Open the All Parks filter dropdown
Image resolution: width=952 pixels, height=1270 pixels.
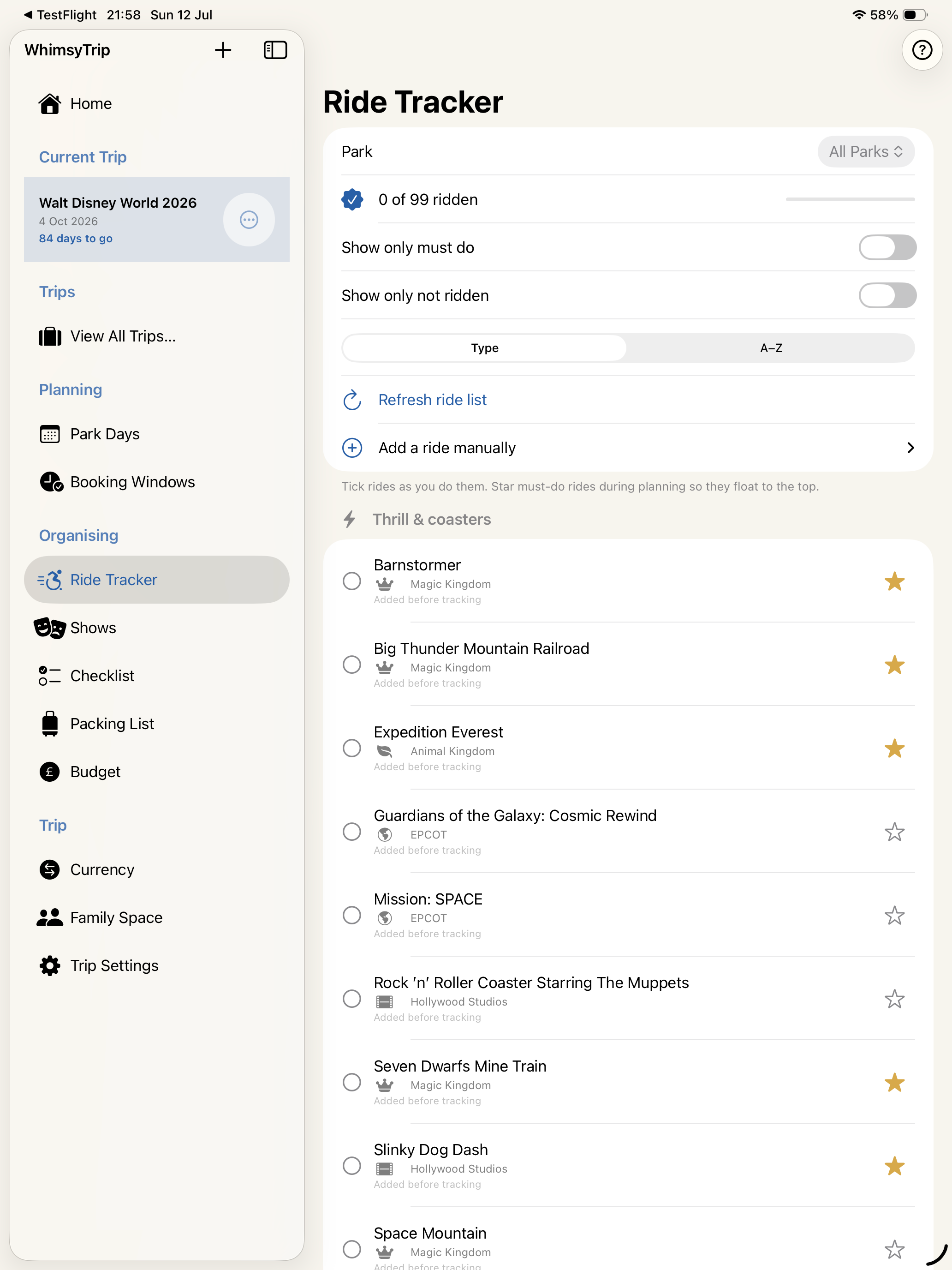(865, 151)
